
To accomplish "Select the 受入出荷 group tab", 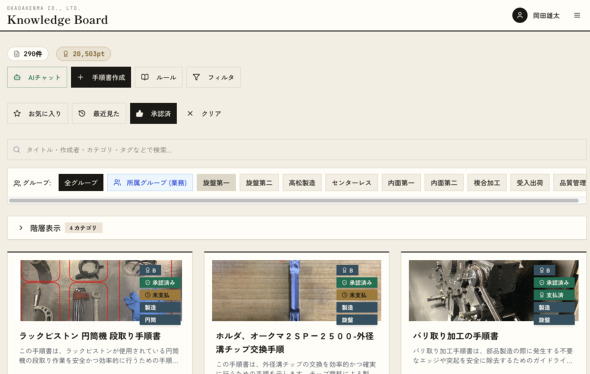I will click(530, 182).
